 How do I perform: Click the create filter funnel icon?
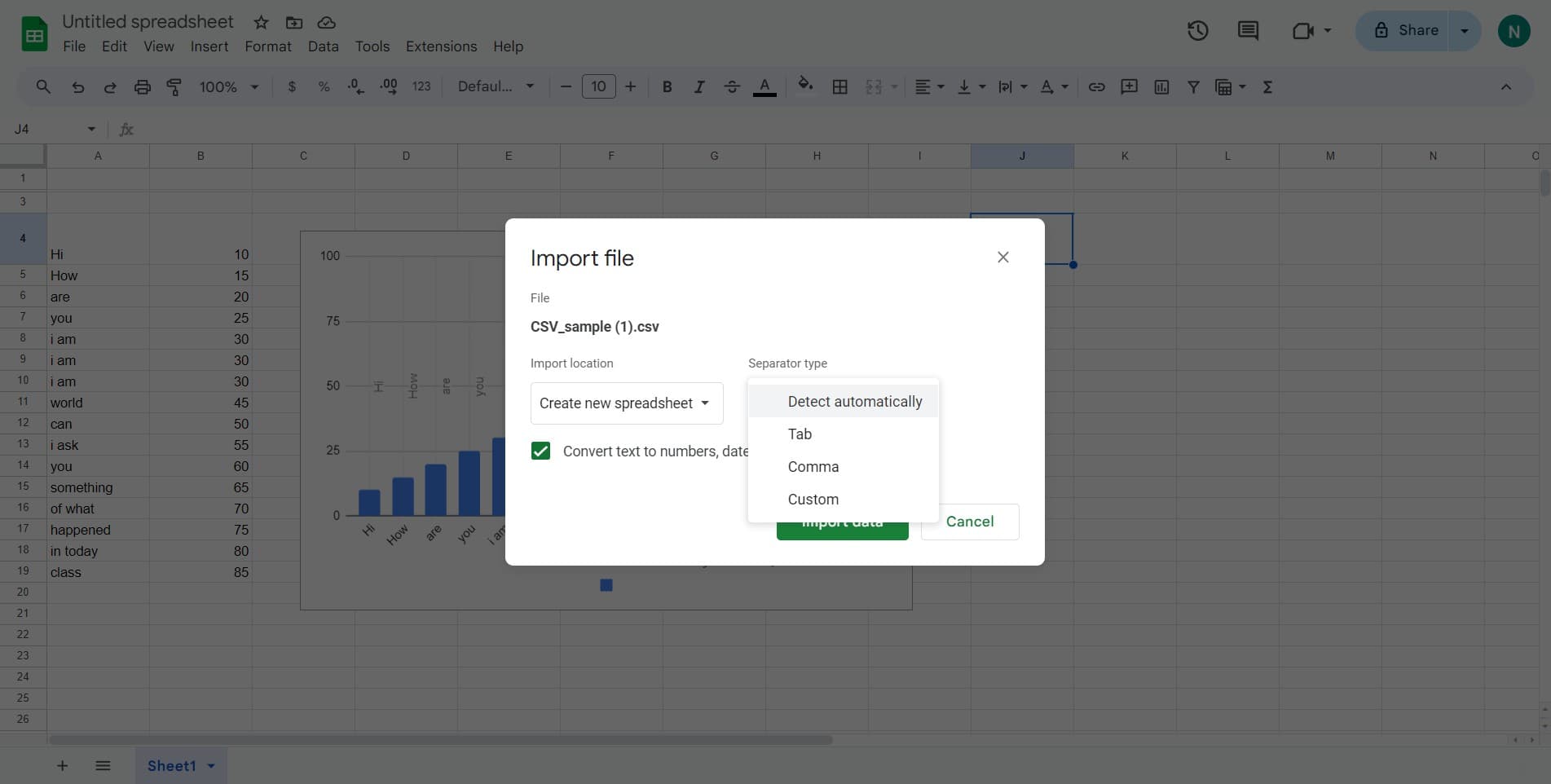(x=1193, y=87)
